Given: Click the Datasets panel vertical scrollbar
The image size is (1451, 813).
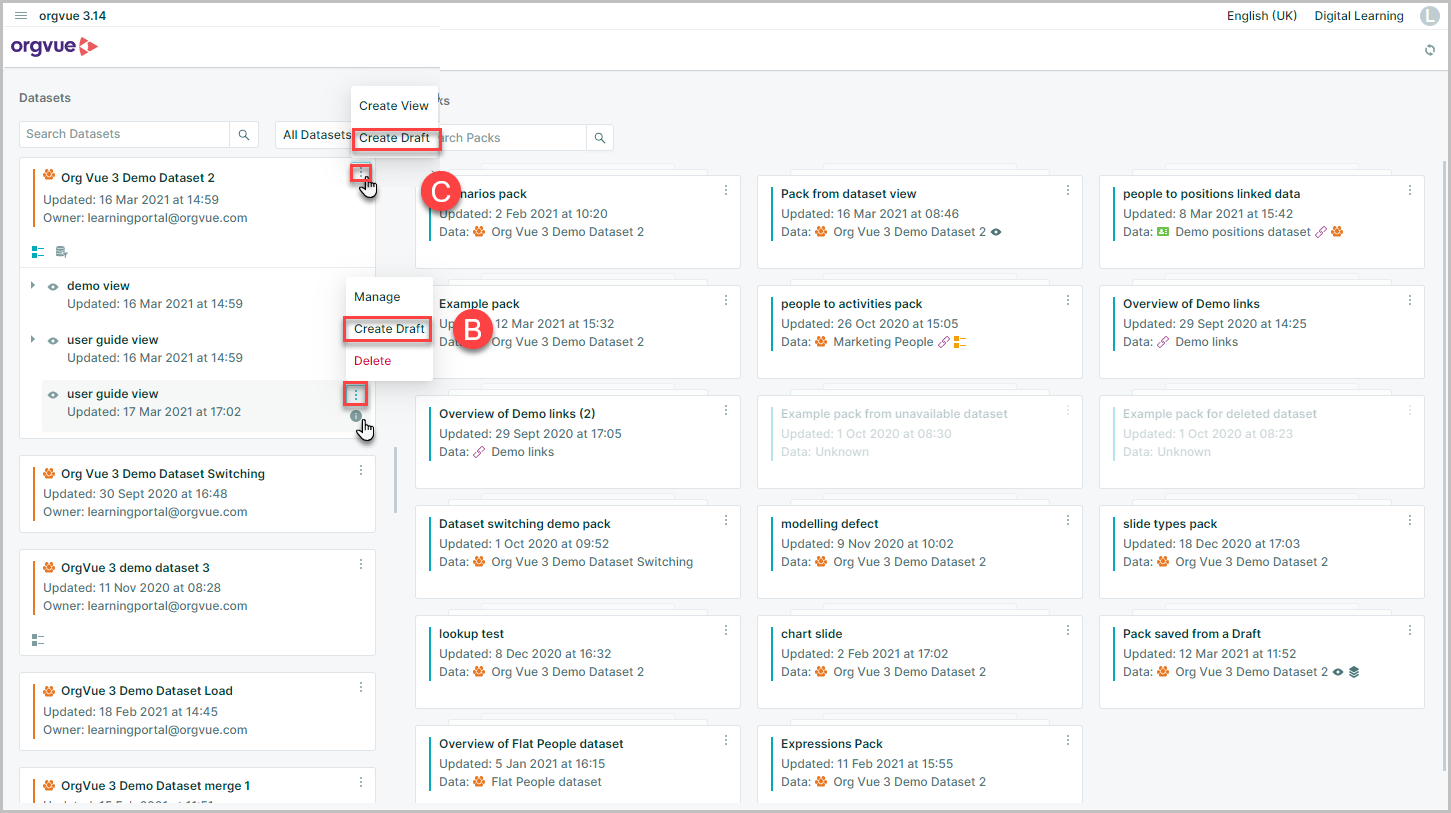Looking at the screenshot, I should pyautogui.click(x=397, y=478).
